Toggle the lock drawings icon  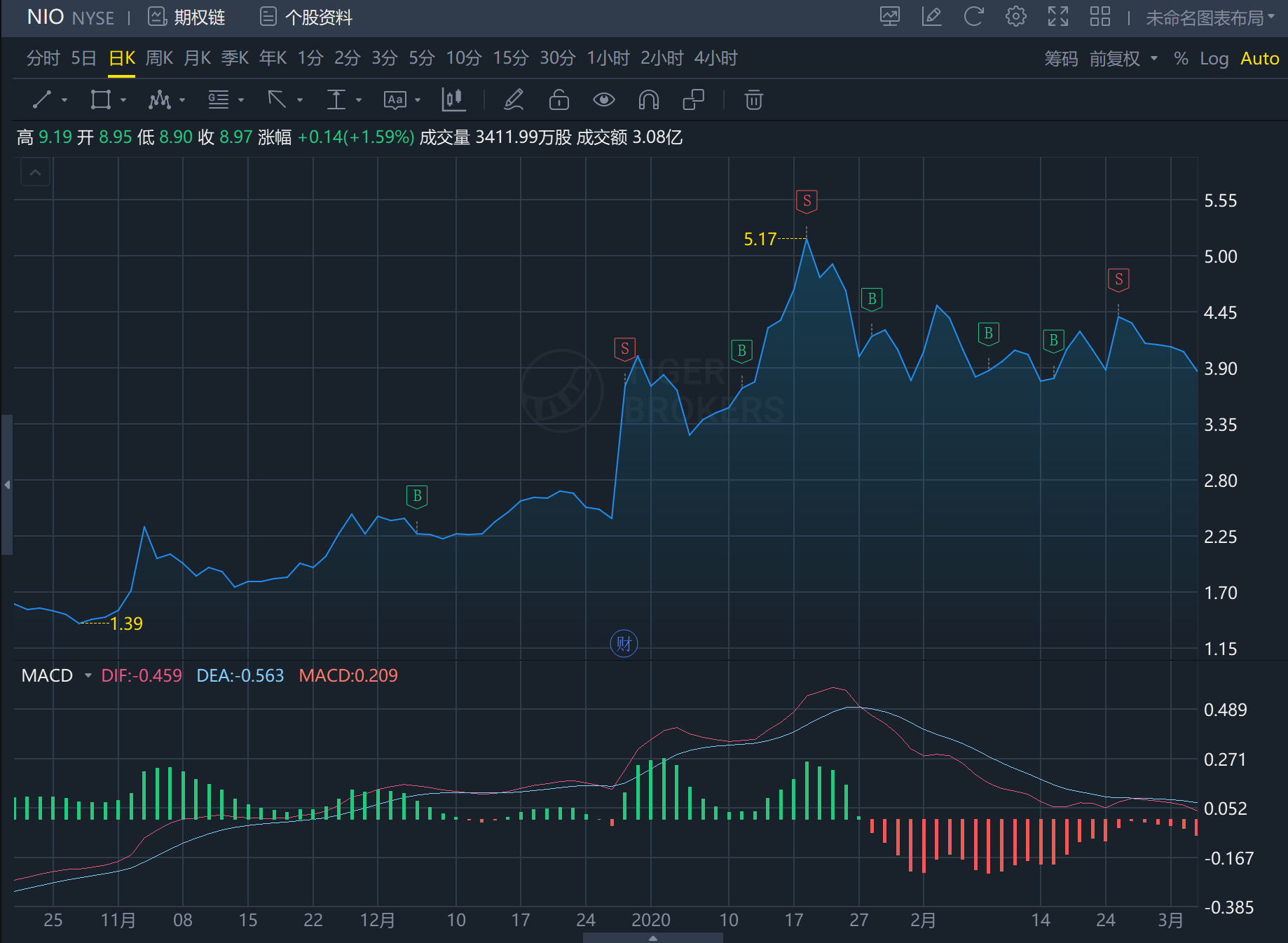[559, 100]
